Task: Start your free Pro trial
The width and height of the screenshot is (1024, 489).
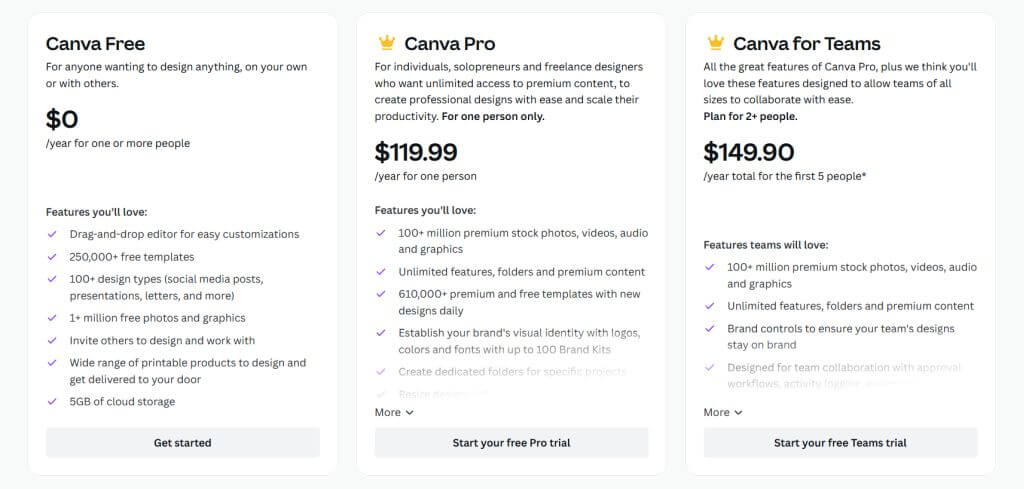Action: [511, 442]
